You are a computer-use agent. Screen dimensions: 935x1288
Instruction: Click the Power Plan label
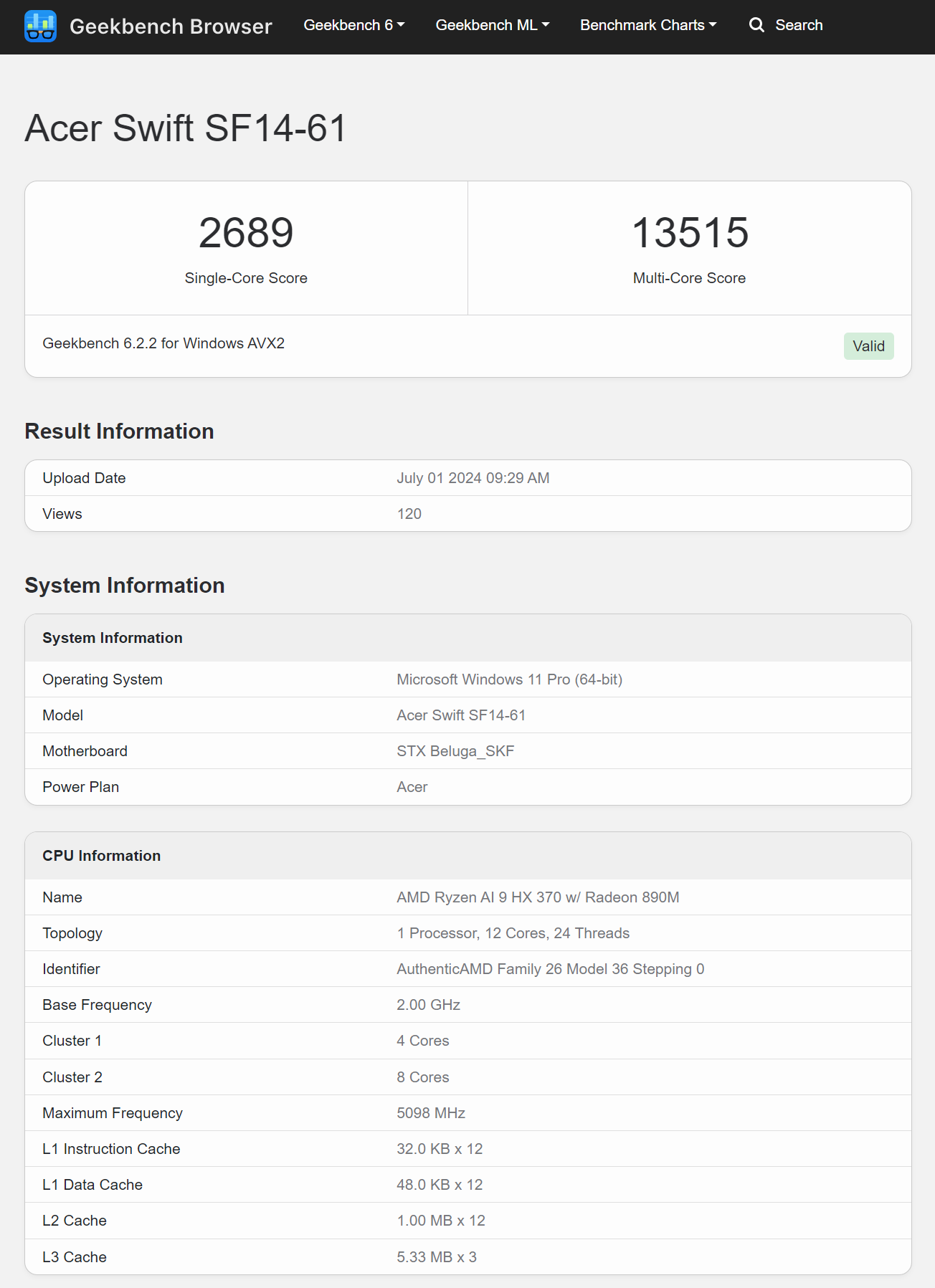tap(81, 787)
